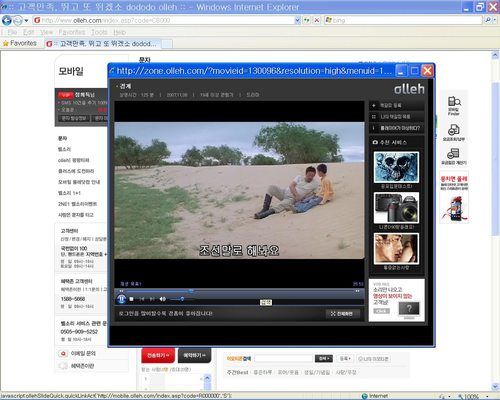The width and height of the screenshot is (500, 400).
Task: Click the main page scroll-down arrow
Action: click(x=495, y=387)
